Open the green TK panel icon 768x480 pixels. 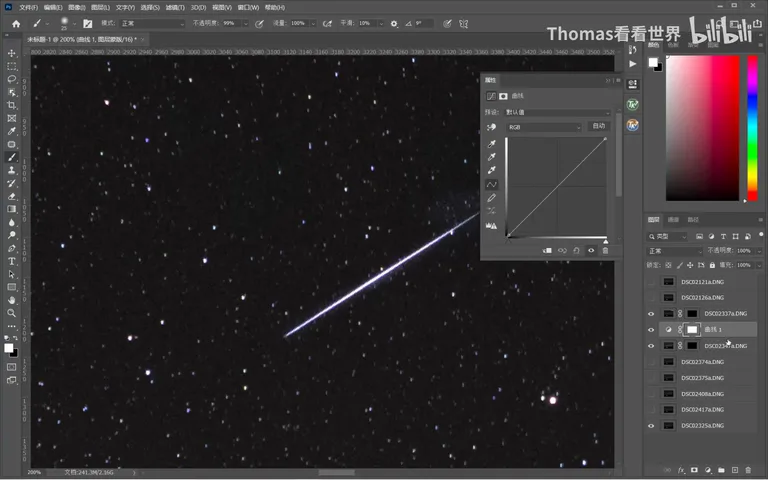click(632, 104)
